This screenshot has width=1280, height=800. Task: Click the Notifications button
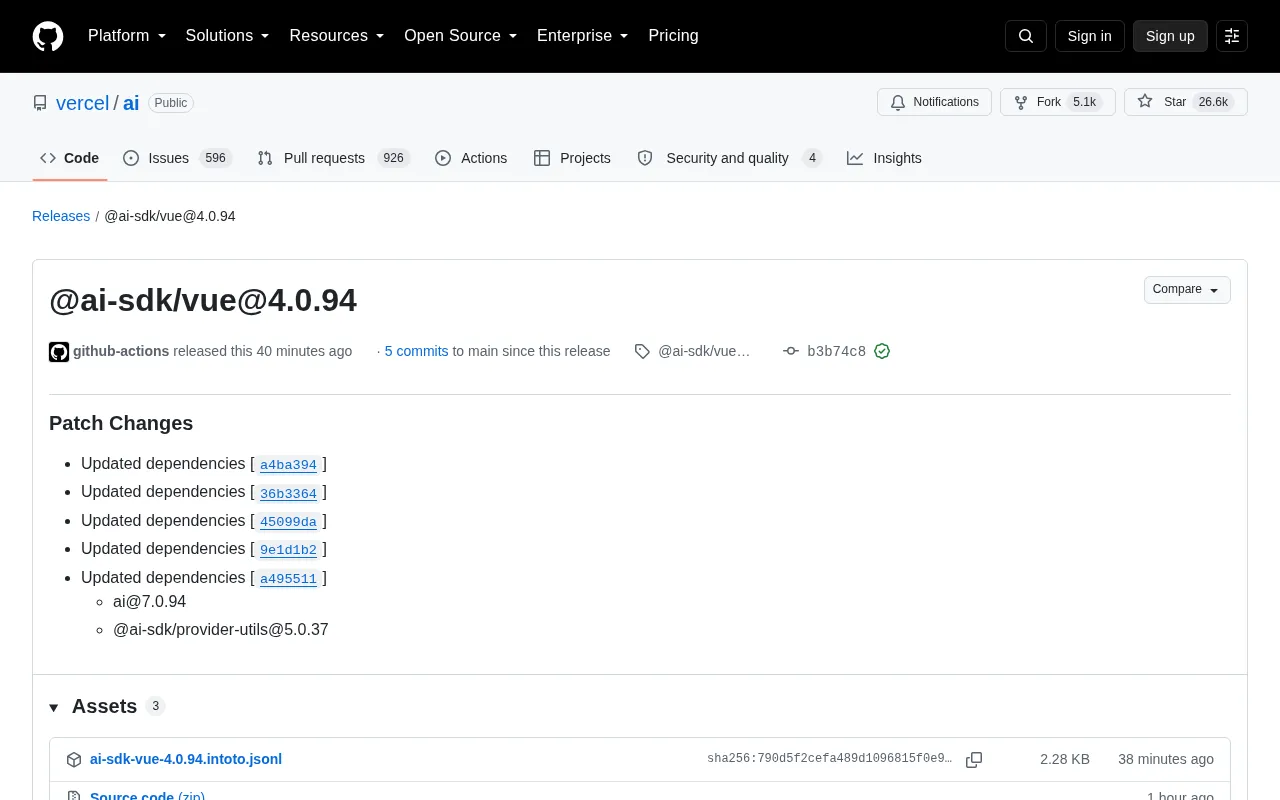pyautogui.click(x=934, y=102)
